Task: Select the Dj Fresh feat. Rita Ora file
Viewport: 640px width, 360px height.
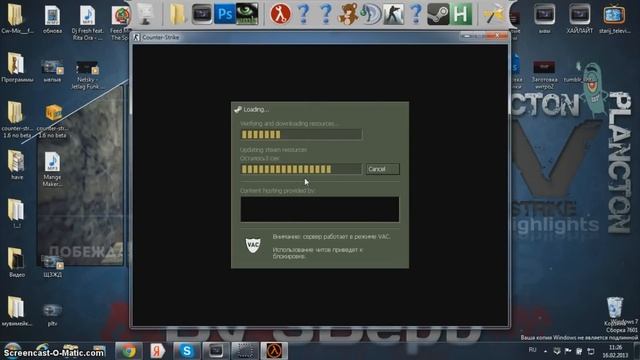Action: (x=87, y=23)
